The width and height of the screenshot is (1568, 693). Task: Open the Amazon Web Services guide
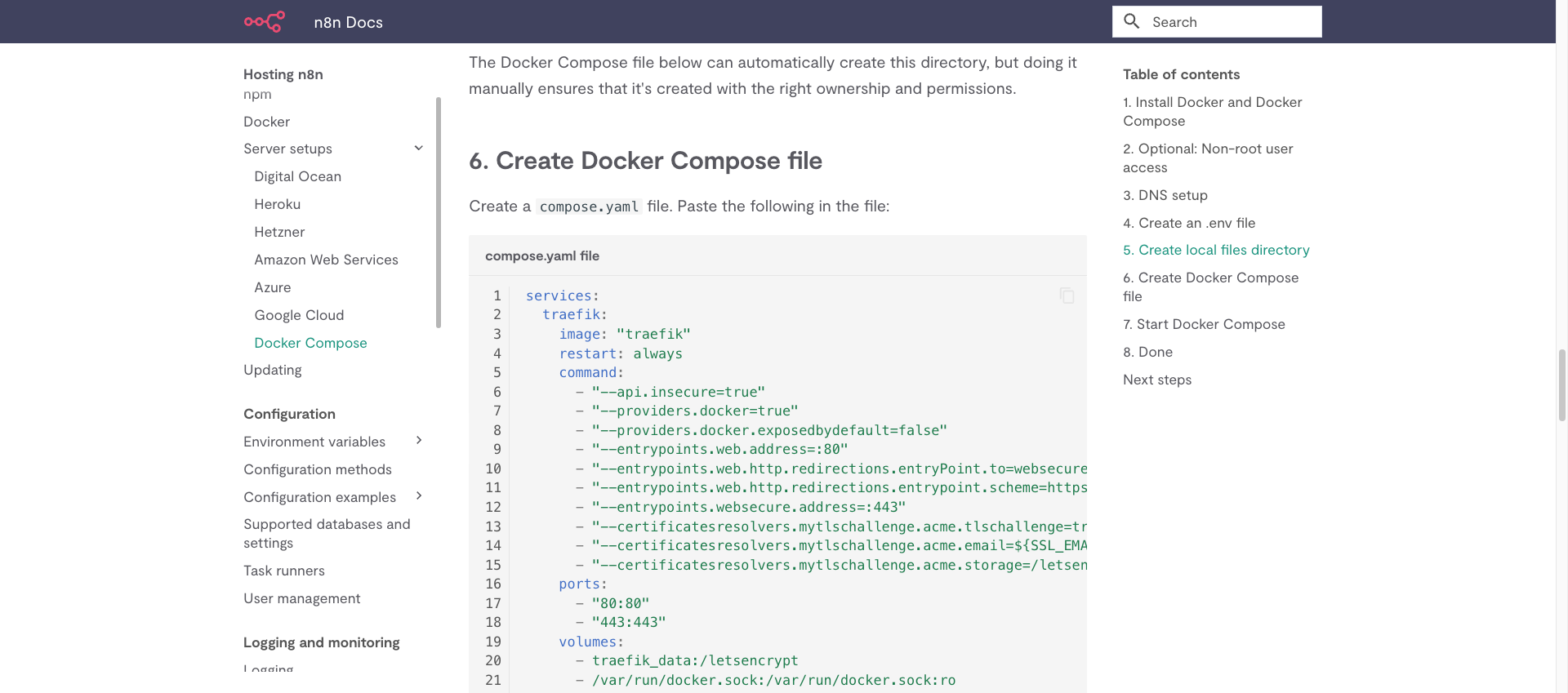click(x=326, y=260)
